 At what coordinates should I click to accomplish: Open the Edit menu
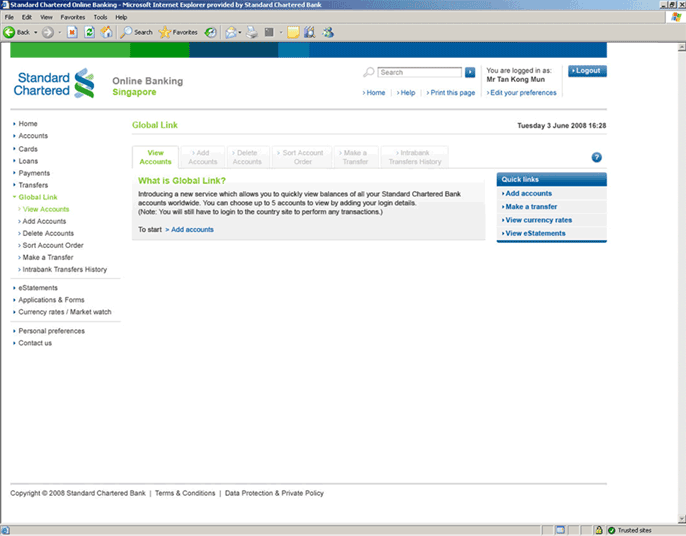27,17
